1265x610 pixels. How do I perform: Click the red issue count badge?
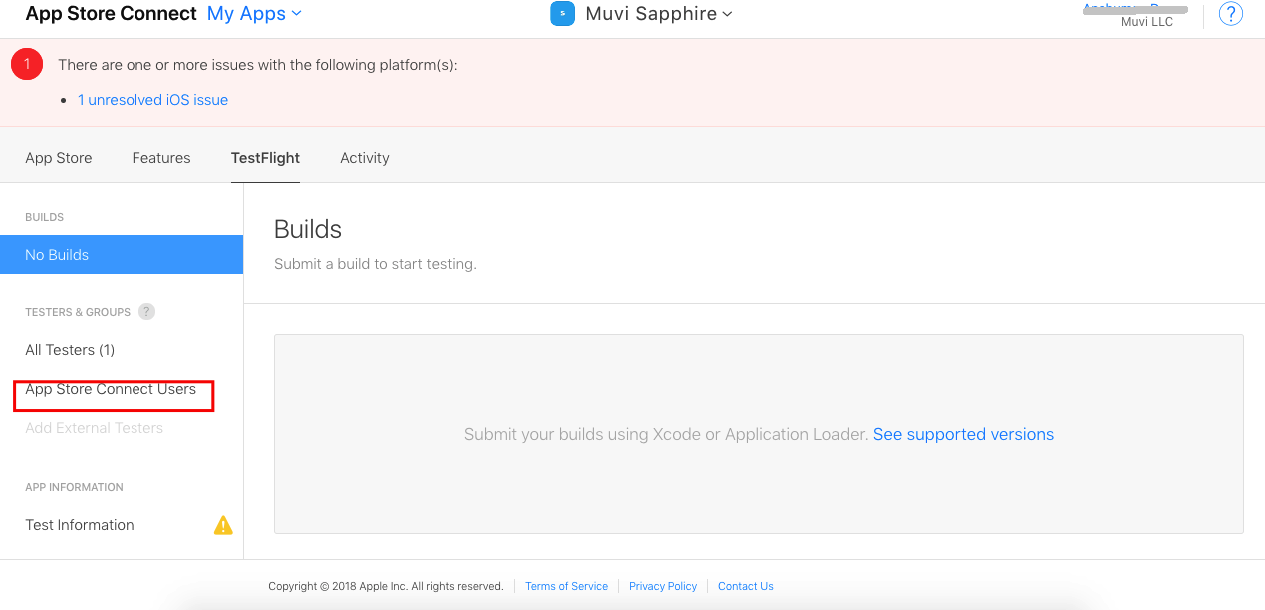(x=27, y=64)
